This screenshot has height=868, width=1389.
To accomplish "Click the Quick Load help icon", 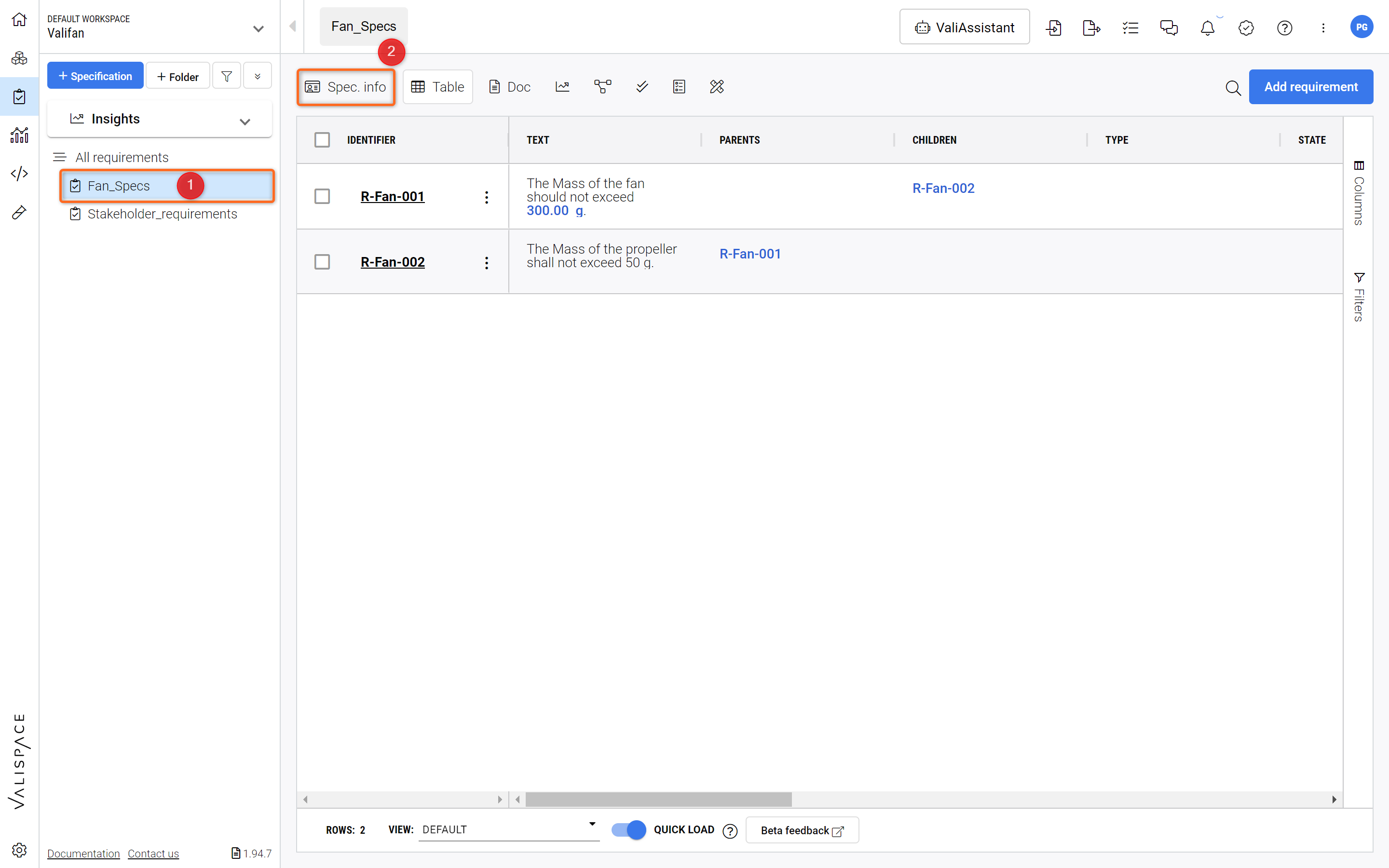I will point(730,831).
